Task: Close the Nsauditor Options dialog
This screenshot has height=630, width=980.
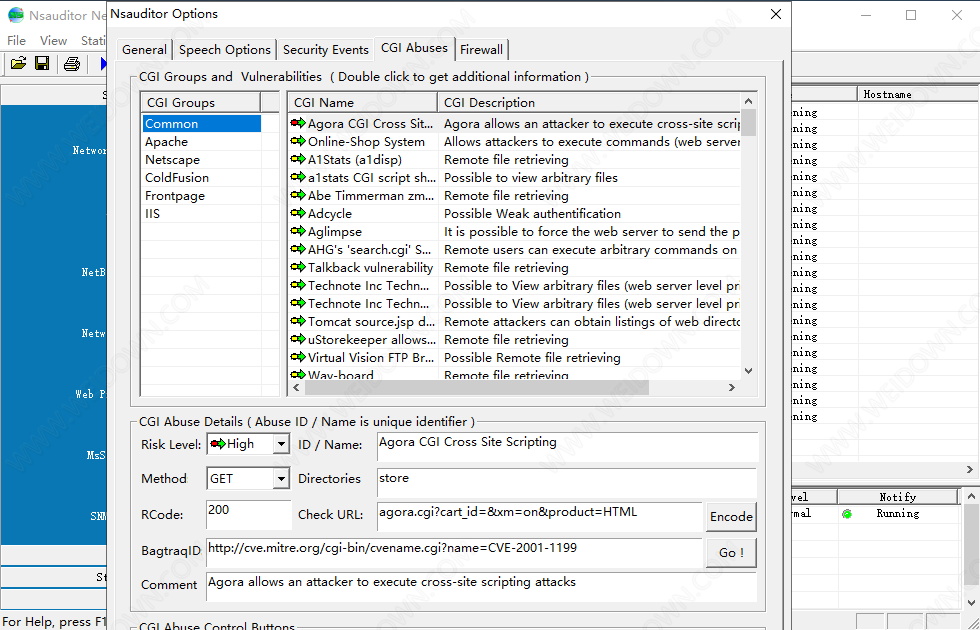Action: pos(776,14)
